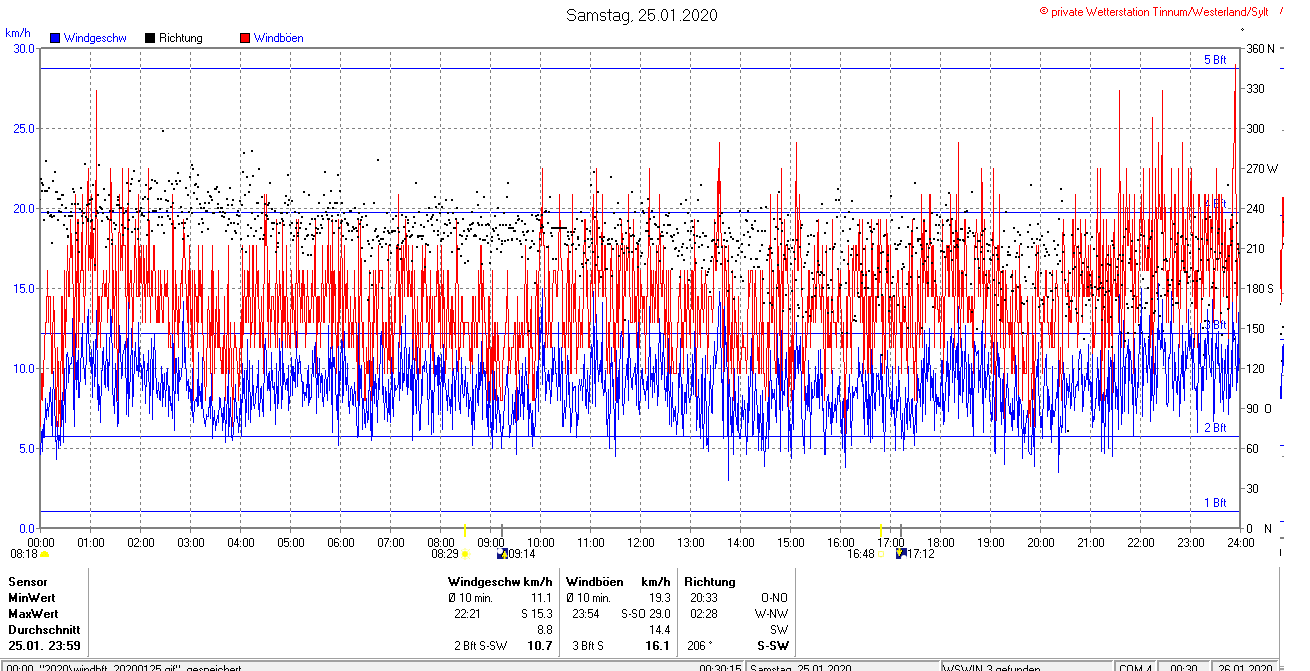Click the yellow sunset marker near 17:00
The height and width of the screenshot is (671, 1310).
(x=880, y=530)
